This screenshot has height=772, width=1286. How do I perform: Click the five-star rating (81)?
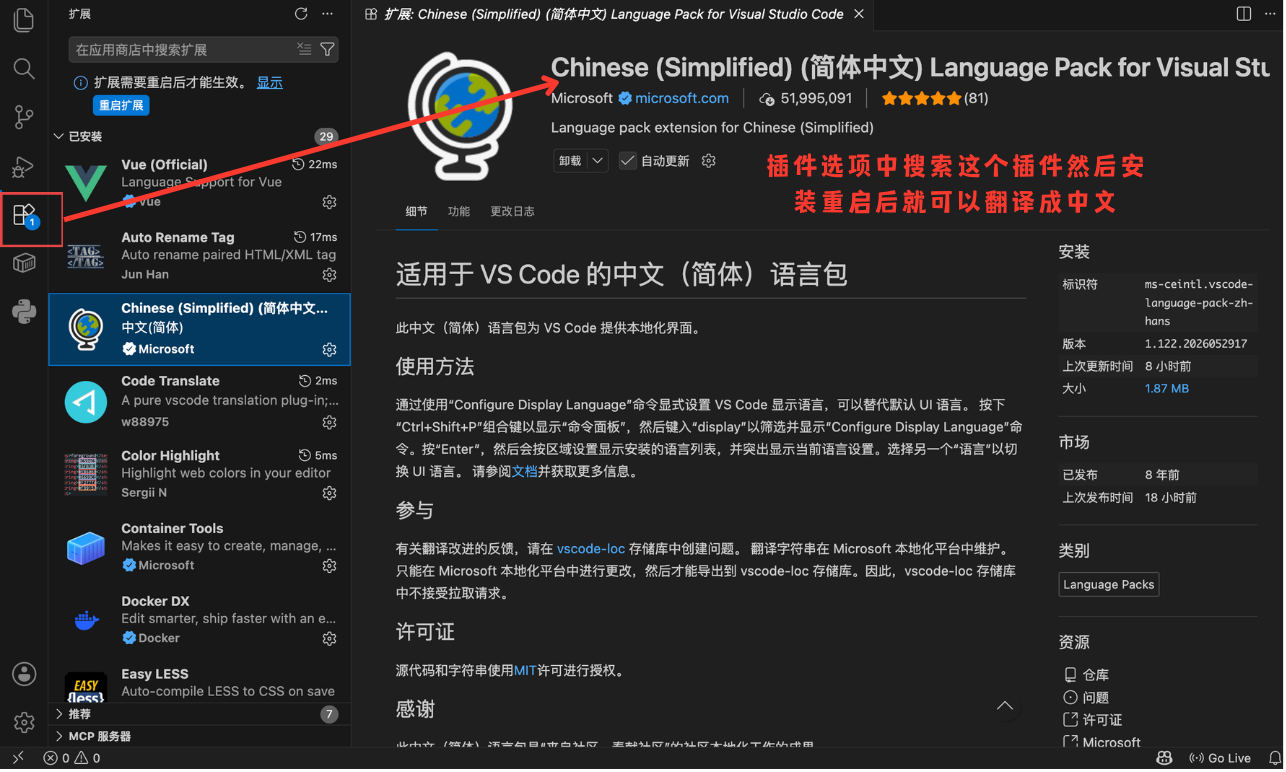935,98
